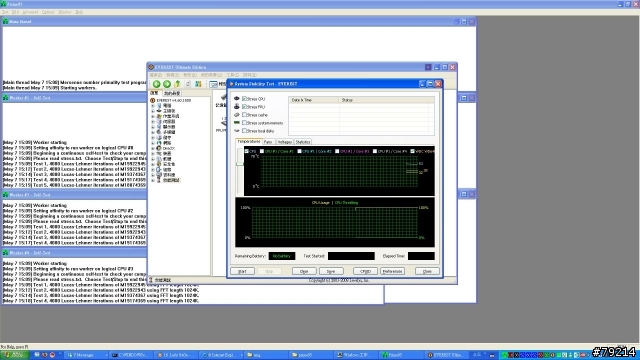Enable the CPU #1 / Core #2 graph checkbox
The height and width of the screenshot is (360, 640).
click(x=300, y=151)
